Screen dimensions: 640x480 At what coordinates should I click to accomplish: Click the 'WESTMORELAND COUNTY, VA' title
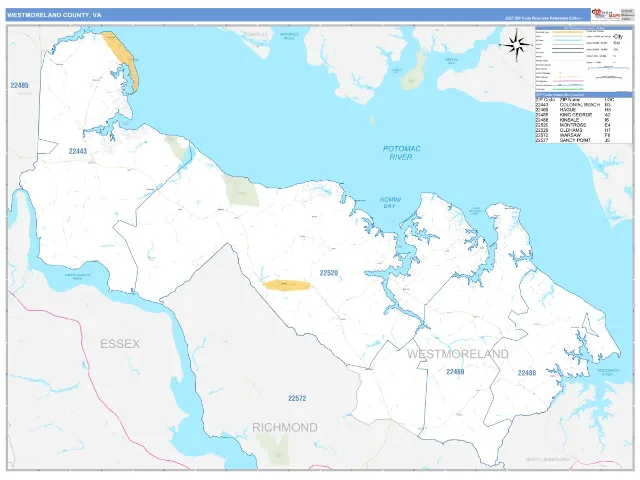click(x=54, y=15)
